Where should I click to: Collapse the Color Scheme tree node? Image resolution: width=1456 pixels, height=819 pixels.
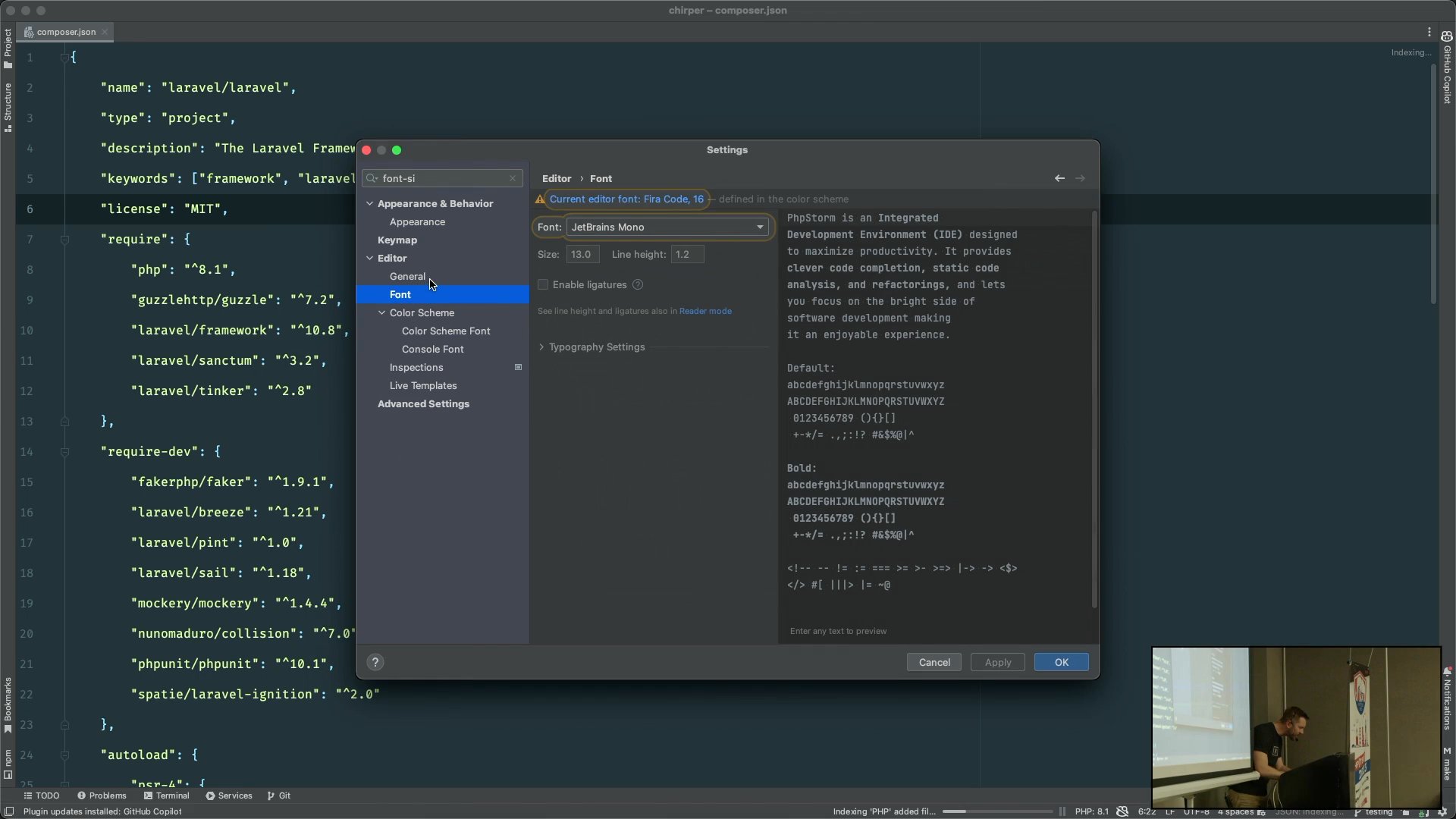coord(382,312)
